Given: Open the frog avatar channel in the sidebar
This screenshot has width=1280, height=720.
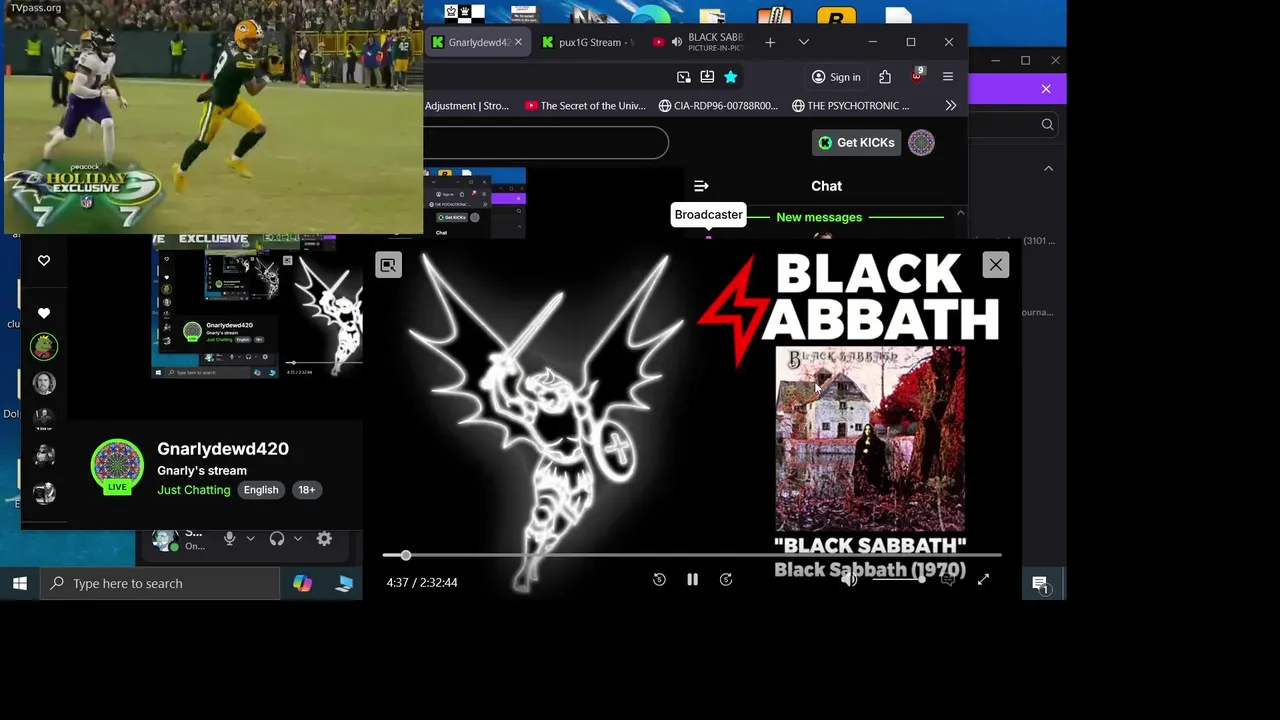Looking at the screenshot, I should click(x=44, y=347).
